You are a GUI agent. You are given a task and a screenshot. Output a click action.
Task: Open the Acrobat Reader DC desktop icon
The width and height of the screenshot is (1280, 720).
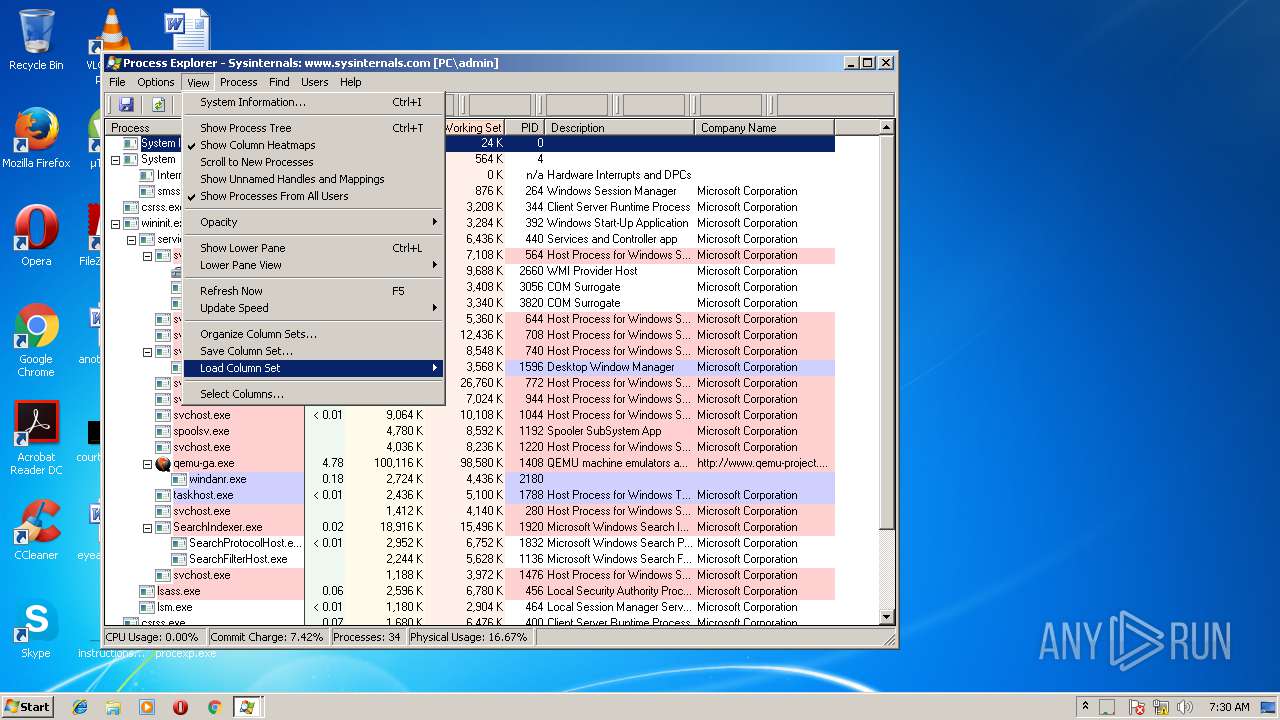[x=36, y=438]
